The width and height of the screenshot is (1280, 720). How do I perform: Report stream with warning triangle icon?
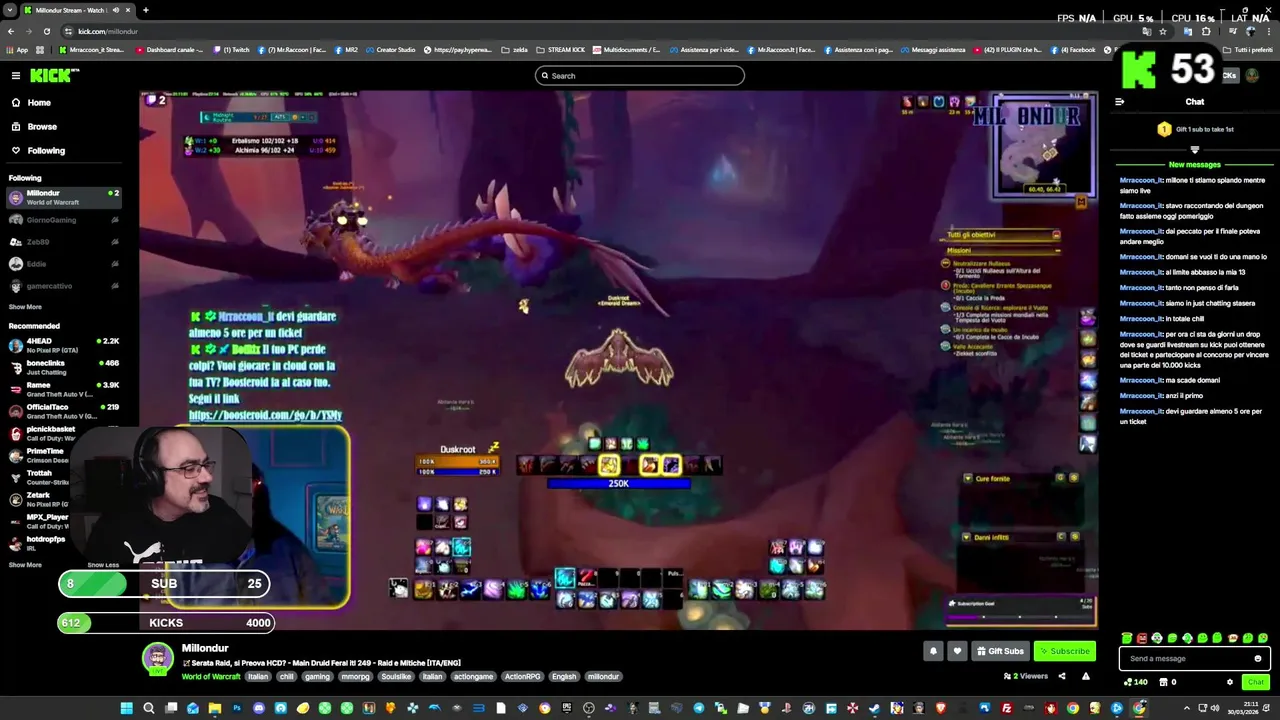click(x=1086, y=676)
